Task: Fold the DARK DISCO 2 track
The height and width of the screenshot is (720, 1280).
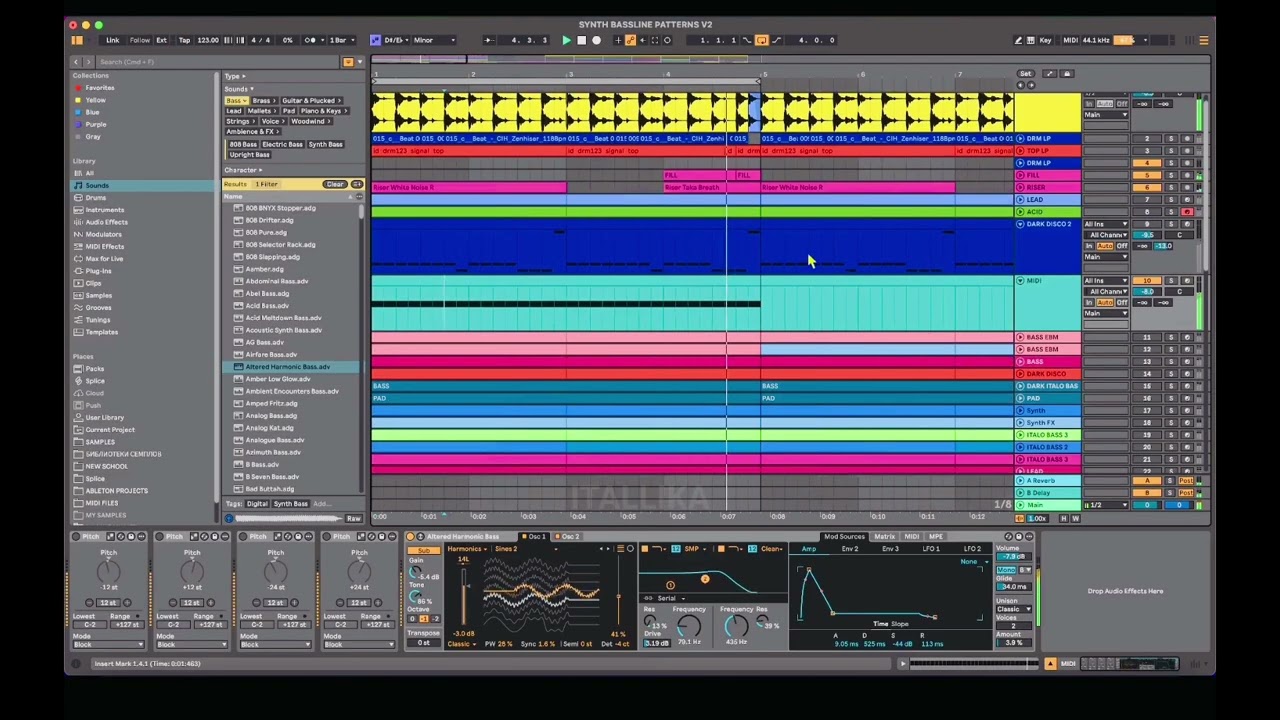Action: 1020,224
